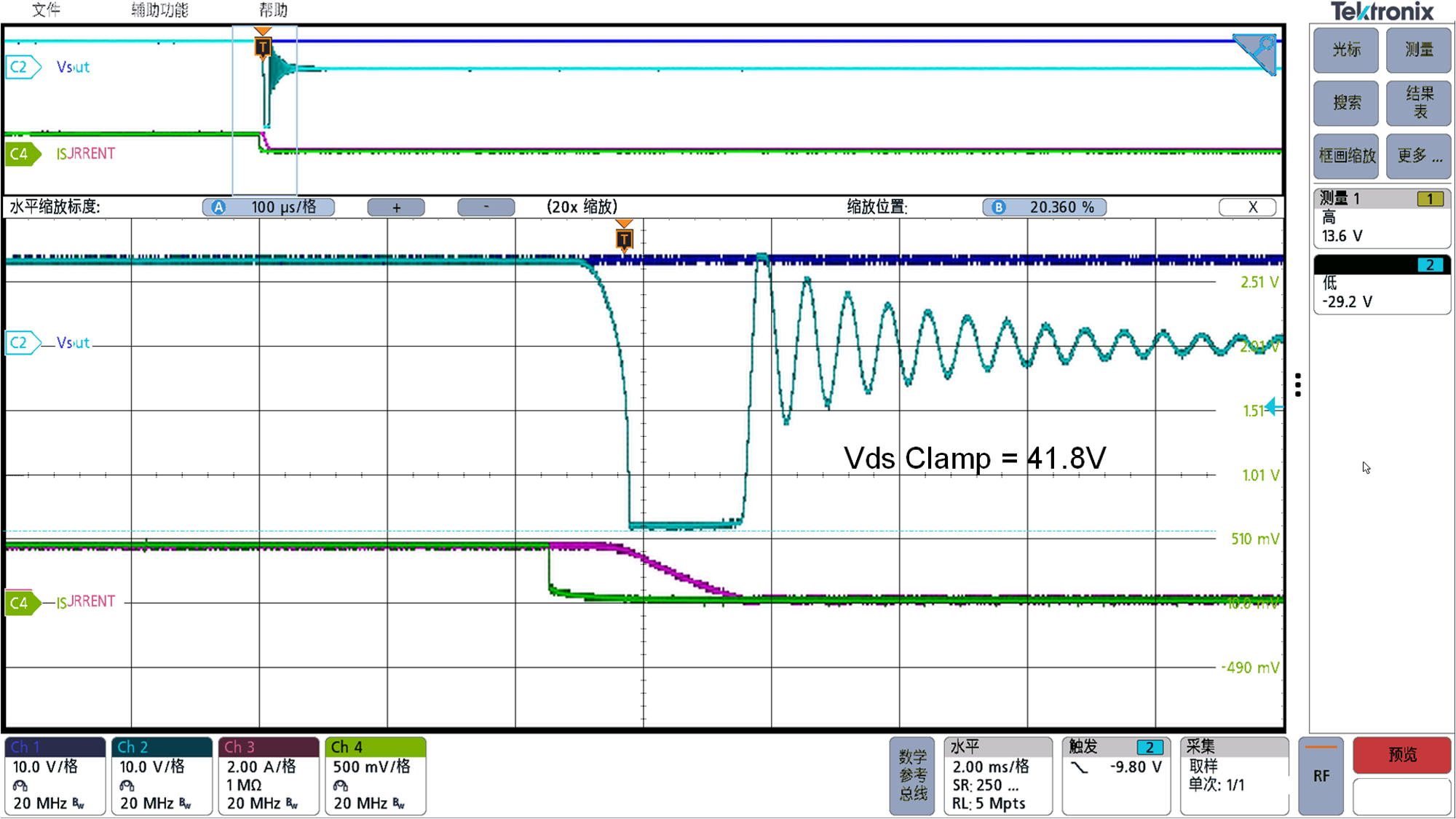This screenshot has height=819, width=1456.
Task: Expand the 更多 ... button
Action: point(1419,156)
